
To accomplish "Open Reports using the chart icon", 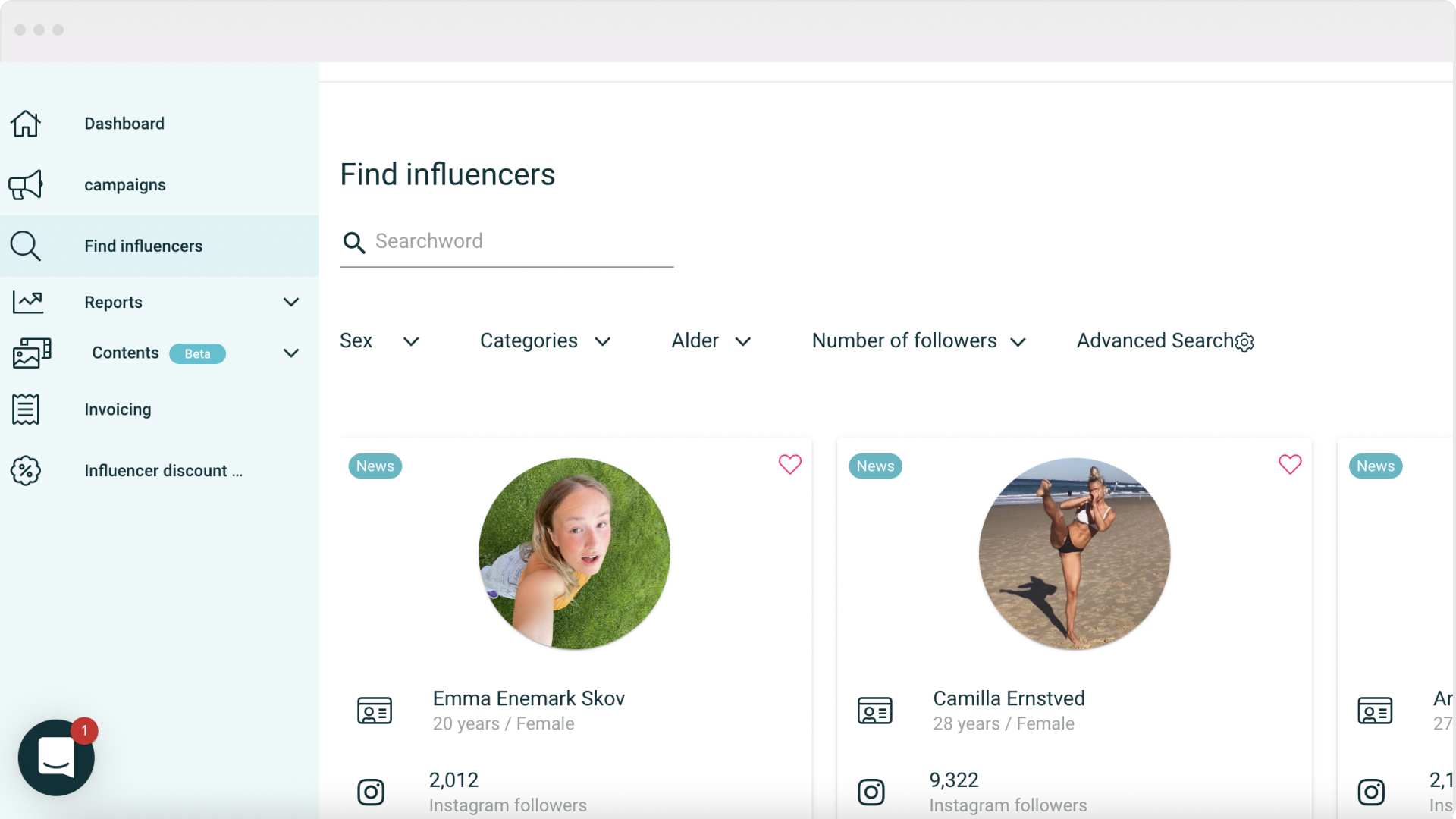I will 27,301.
